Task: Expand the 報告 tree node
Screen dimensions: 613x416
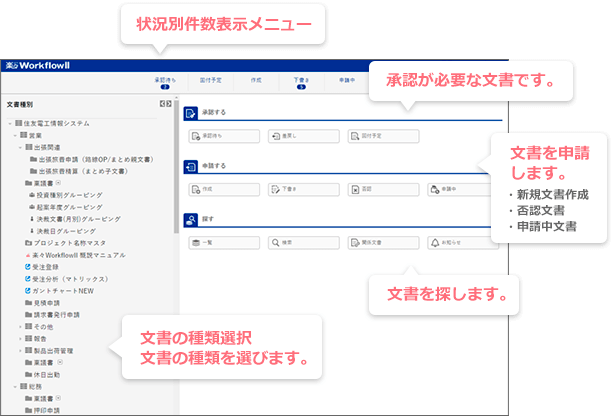Action: [x=20, y=339]
